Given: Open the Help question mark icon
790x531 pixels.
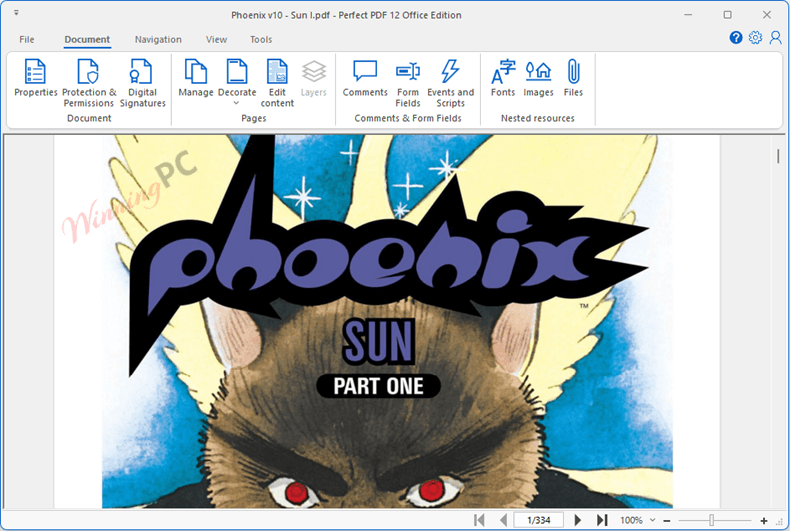Looking at the screenshot, I should 736,38.
